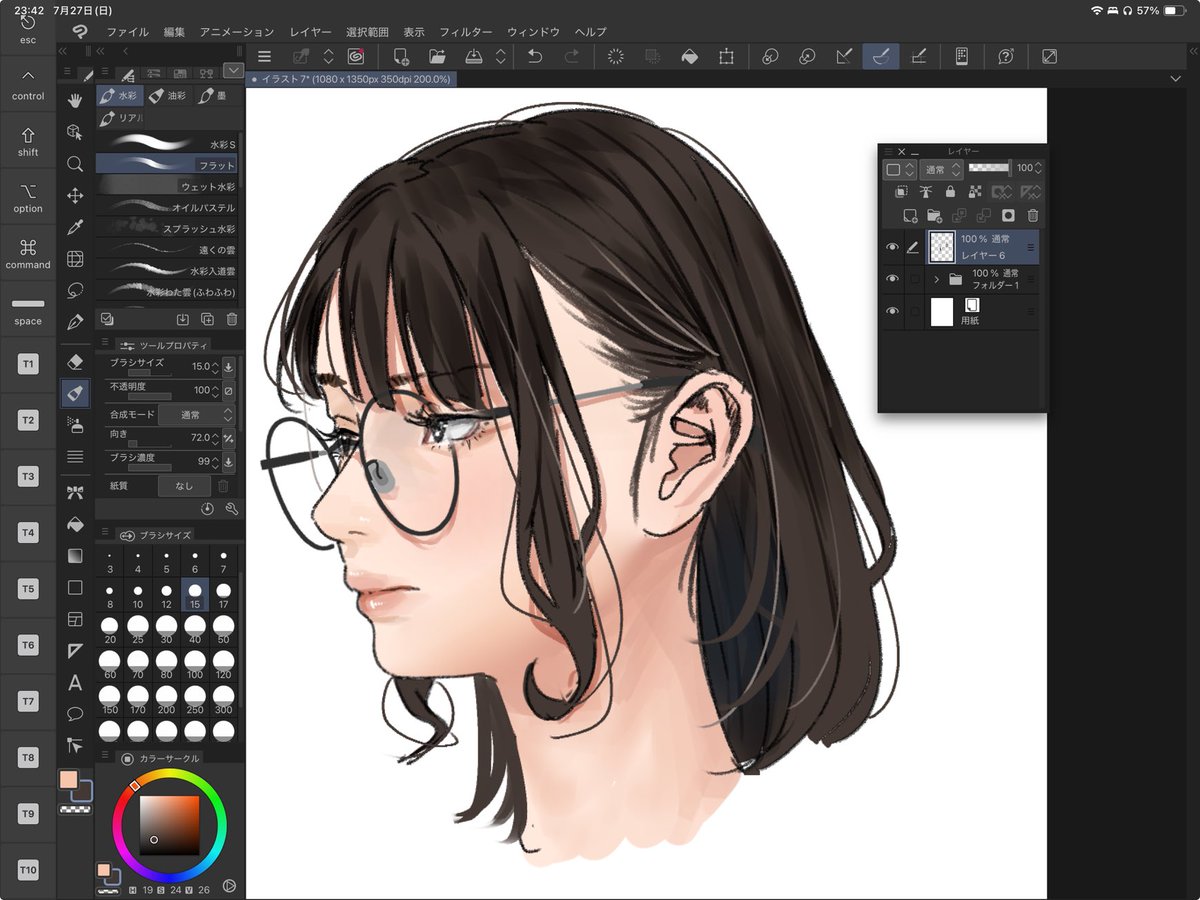Click the Clear (delete) spinner icon
Viewport: 1200px width, 900px height.
616,57
